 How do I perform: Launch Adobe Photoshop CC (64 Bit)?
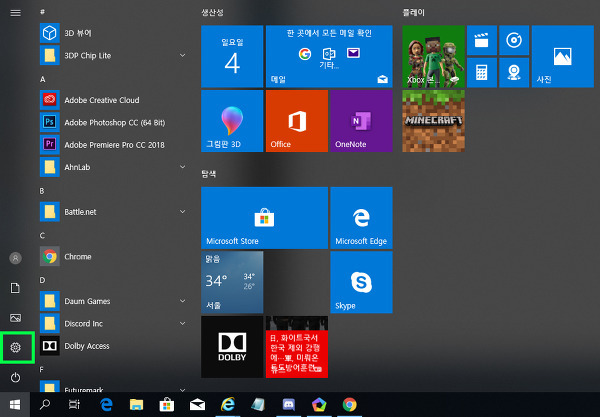tap(112, 122)
